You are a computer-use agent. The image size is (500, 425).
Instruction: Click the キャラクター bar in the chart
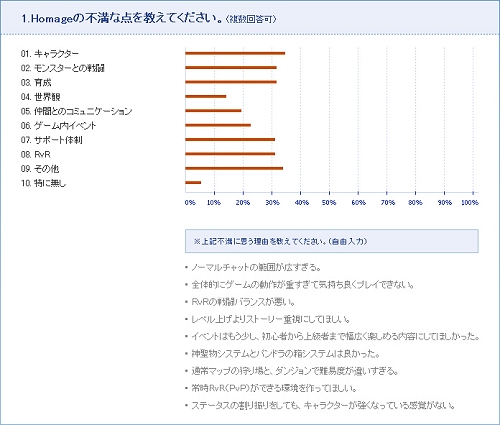[235, 53]
